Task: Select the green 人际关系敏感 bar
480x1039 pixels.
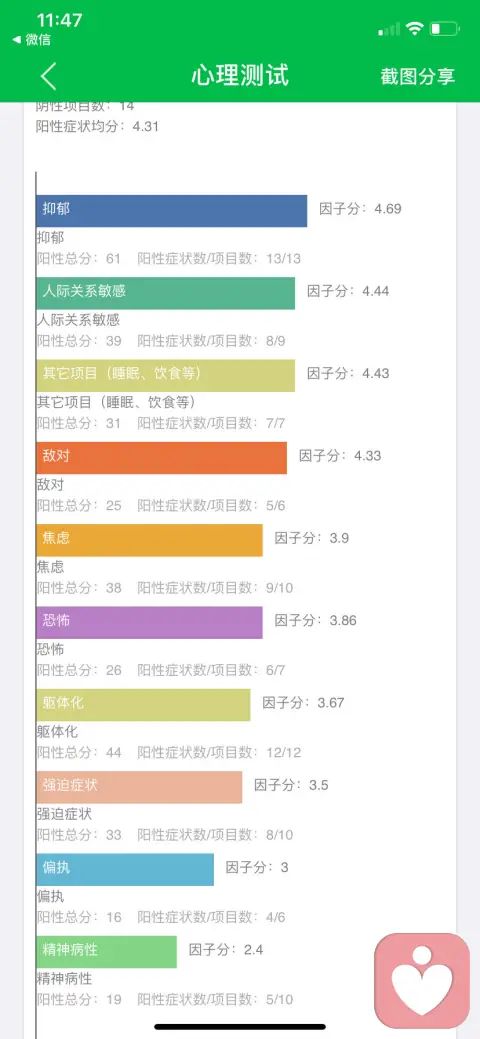Action: click(166, 293)
